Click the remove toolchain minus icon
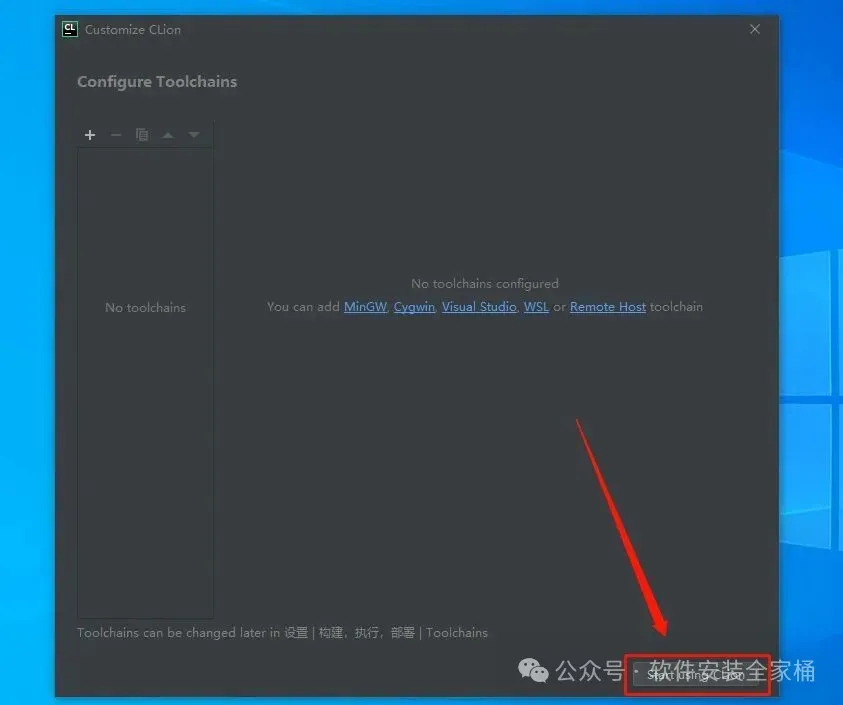The image size is (843, 705). pyautogui.click(x=116, y=135)
